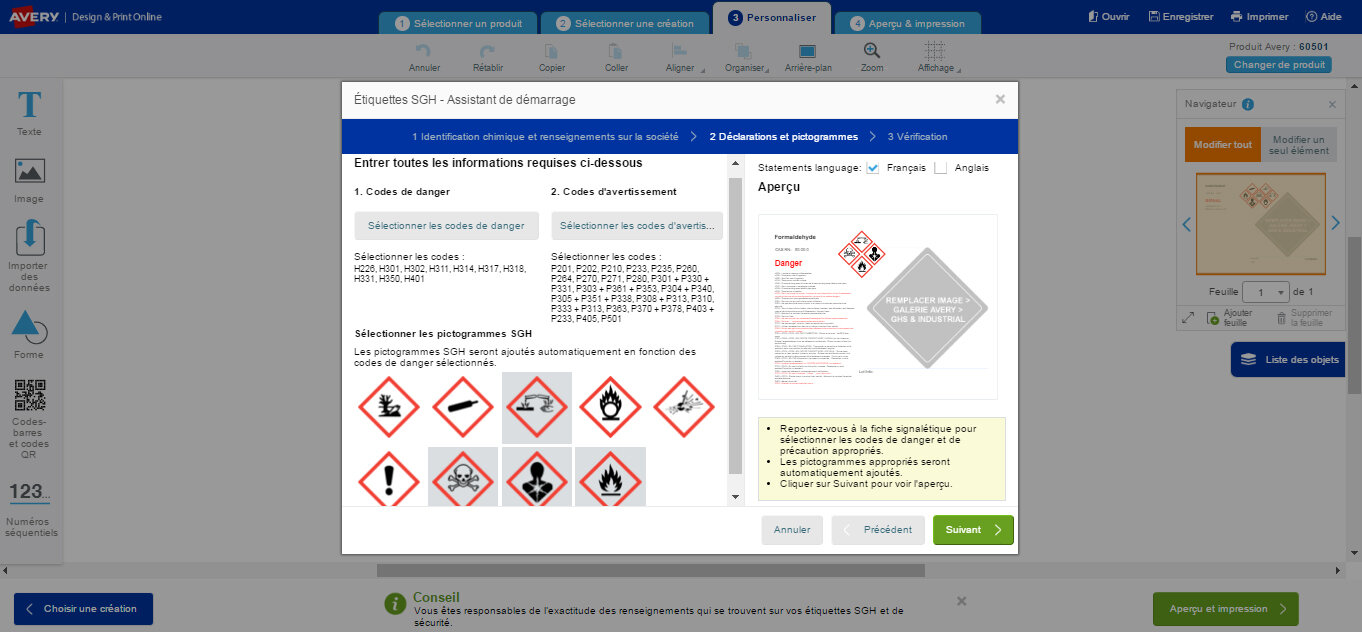
Task: Open the Aligner tool
Action: [680, 57]
